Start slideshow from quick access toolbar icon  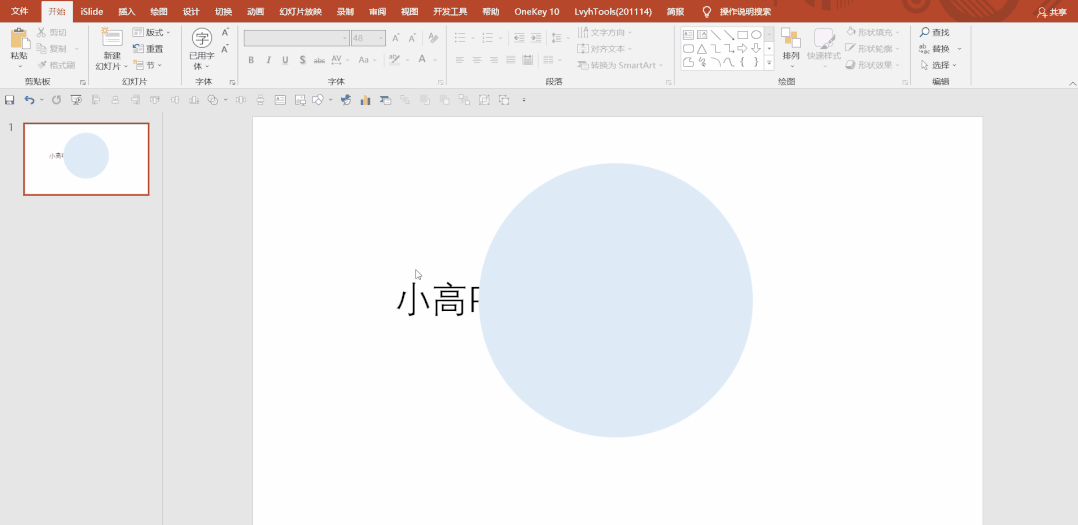[x=76, y=100]
